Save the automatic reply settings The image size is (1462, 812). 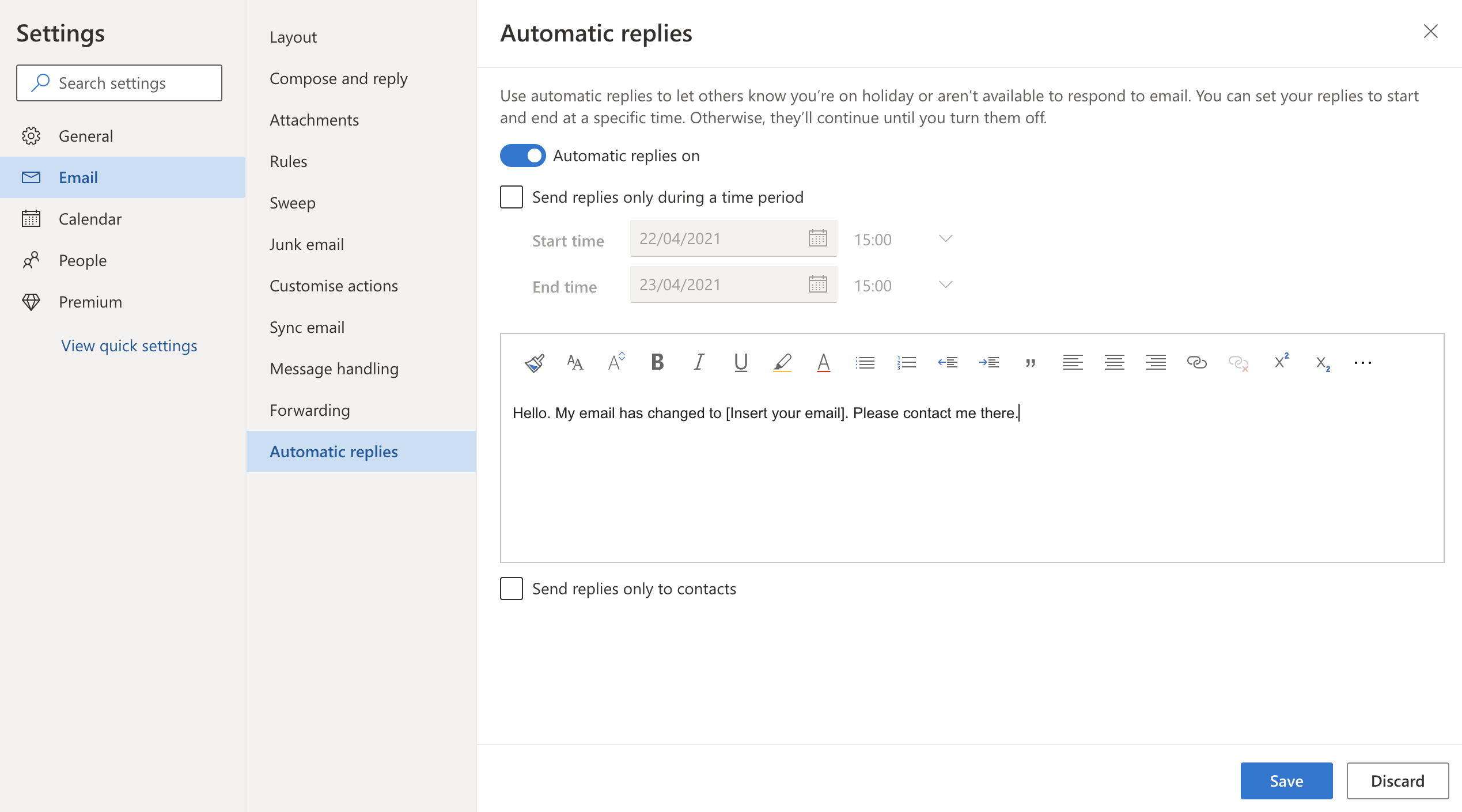[x=1286, y=781]
